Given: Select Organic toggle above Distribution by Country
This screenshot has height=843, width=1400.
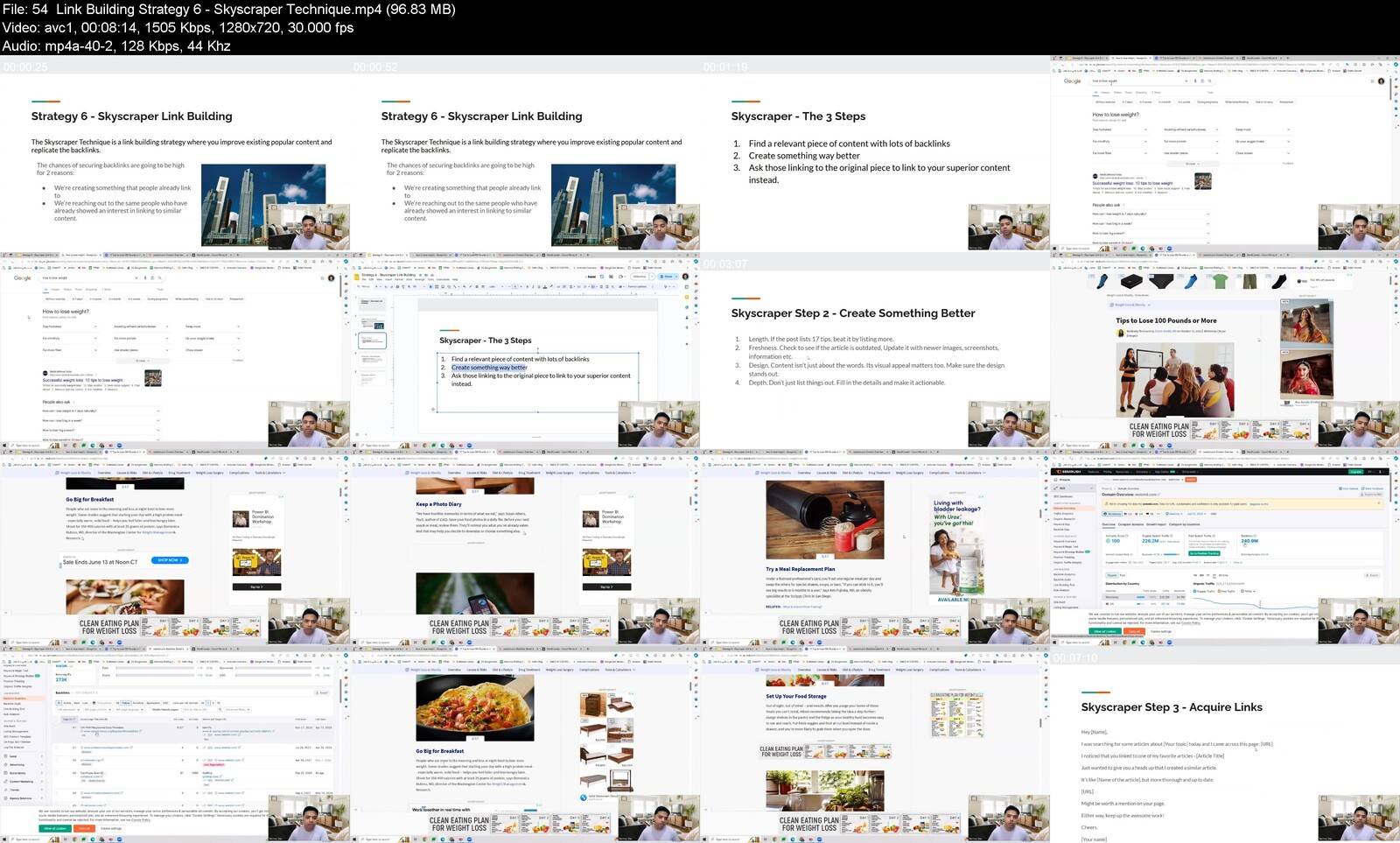Looking at the screenshot, I should tap(1112, 575).
